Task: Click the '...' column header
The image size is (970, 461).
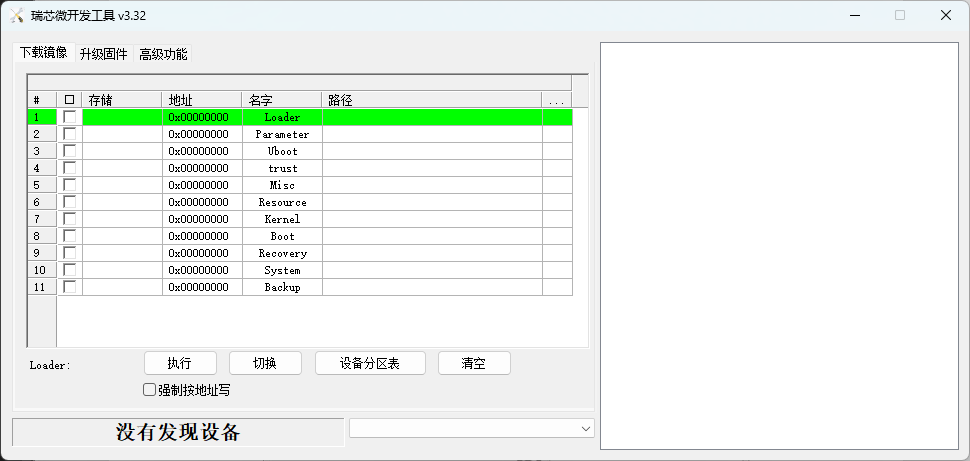Action: pyautogui.click(x=557, y=100)
